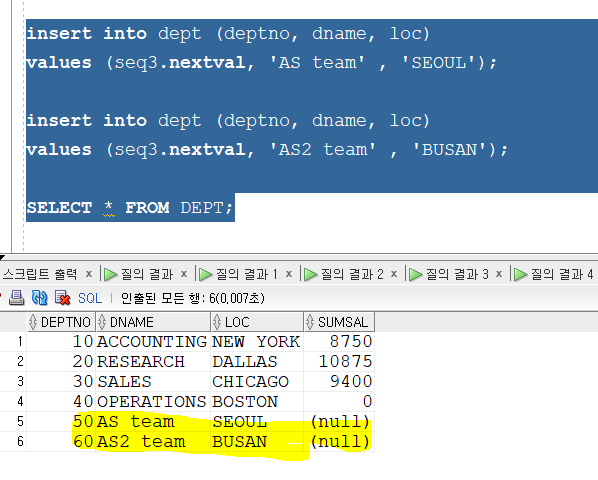Sort by the DEPTNO column header
Viewport: 598px width, 480px height.
(61, 322)
